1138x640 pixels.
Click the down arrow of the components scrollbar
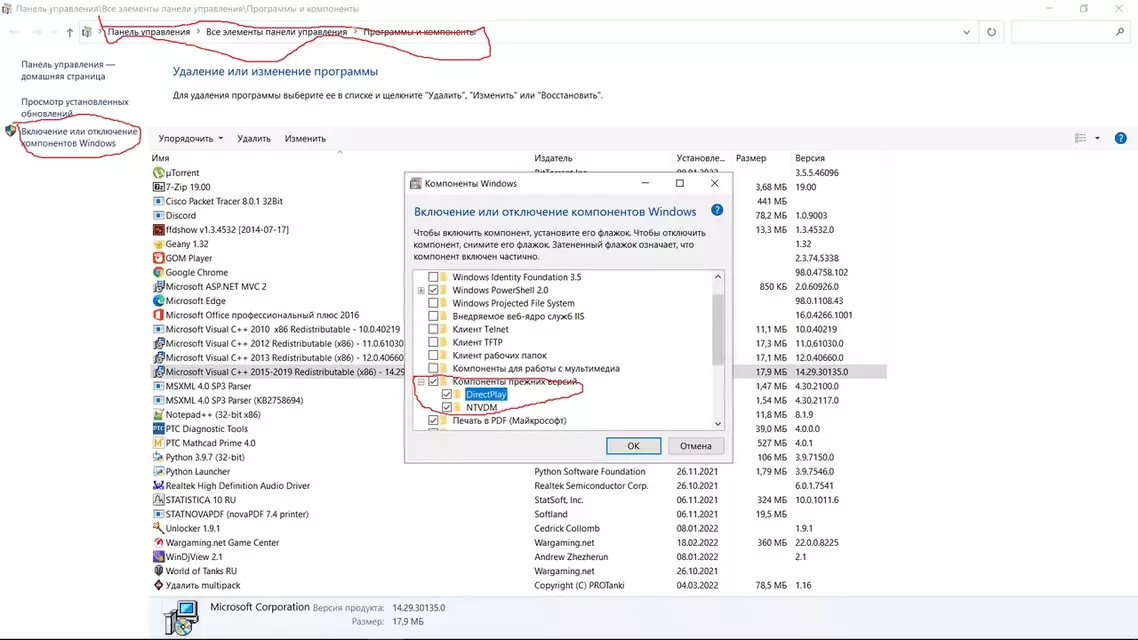click(x=718, y=424)
